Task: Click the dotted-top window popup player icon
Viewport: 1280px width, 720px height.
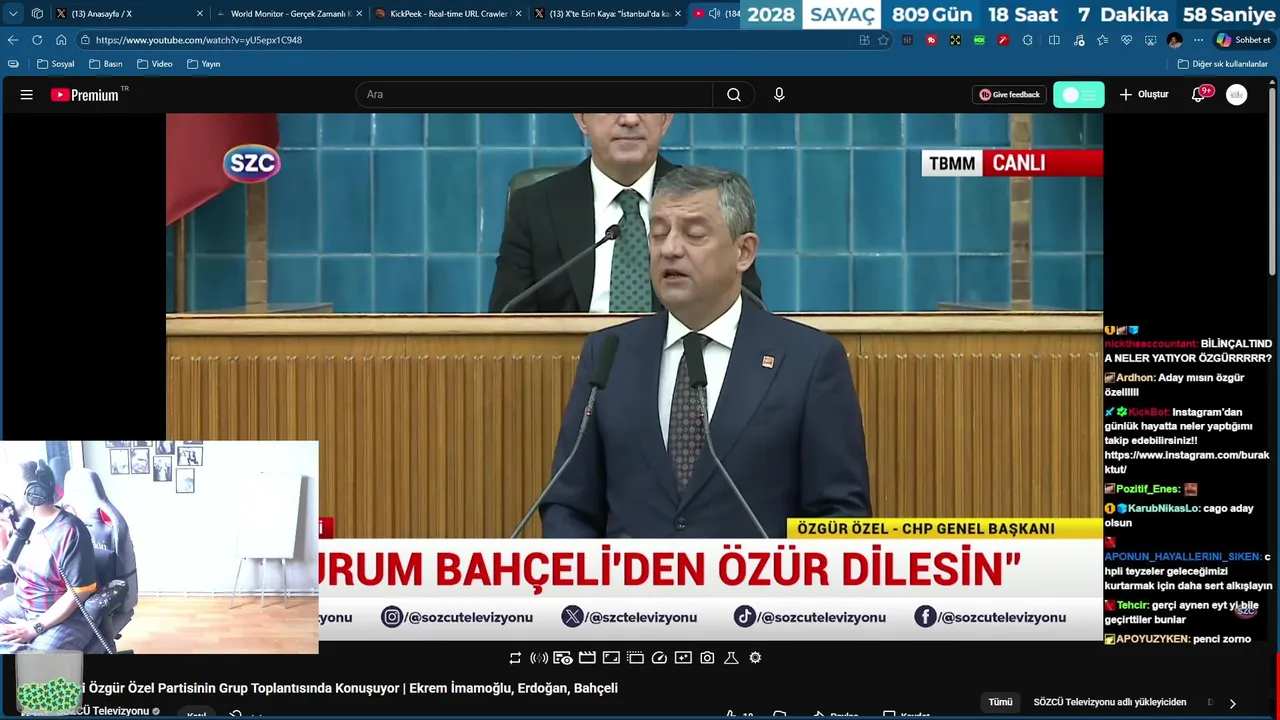Action: (x=635, y=657)
